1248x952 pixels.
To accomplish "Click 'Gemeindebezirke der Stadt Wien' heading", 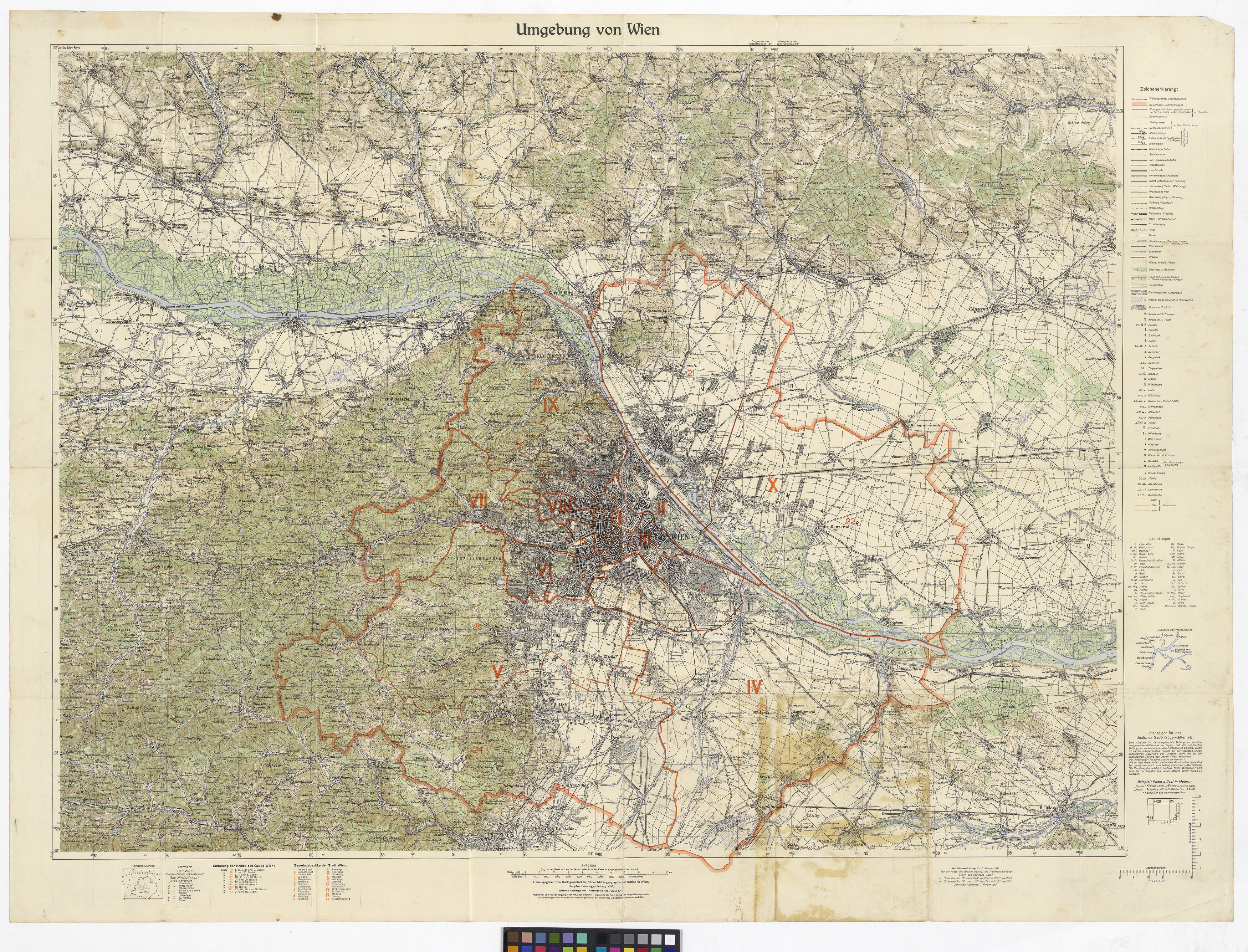I will [x=321, y=866].
